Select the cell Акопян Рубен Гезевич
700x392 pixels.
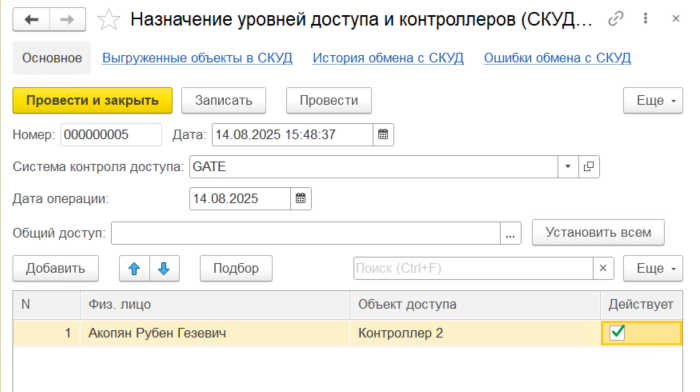point(215,333)
